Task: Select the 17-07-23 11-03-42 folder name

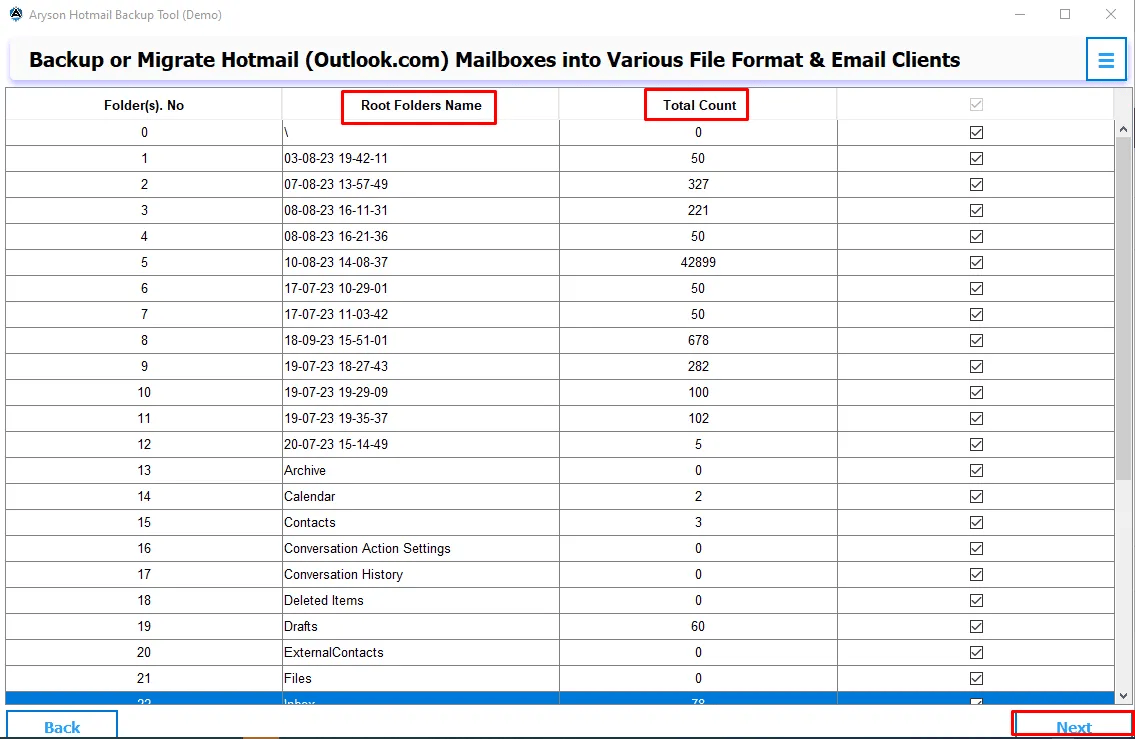Action: tap(336, 315)
